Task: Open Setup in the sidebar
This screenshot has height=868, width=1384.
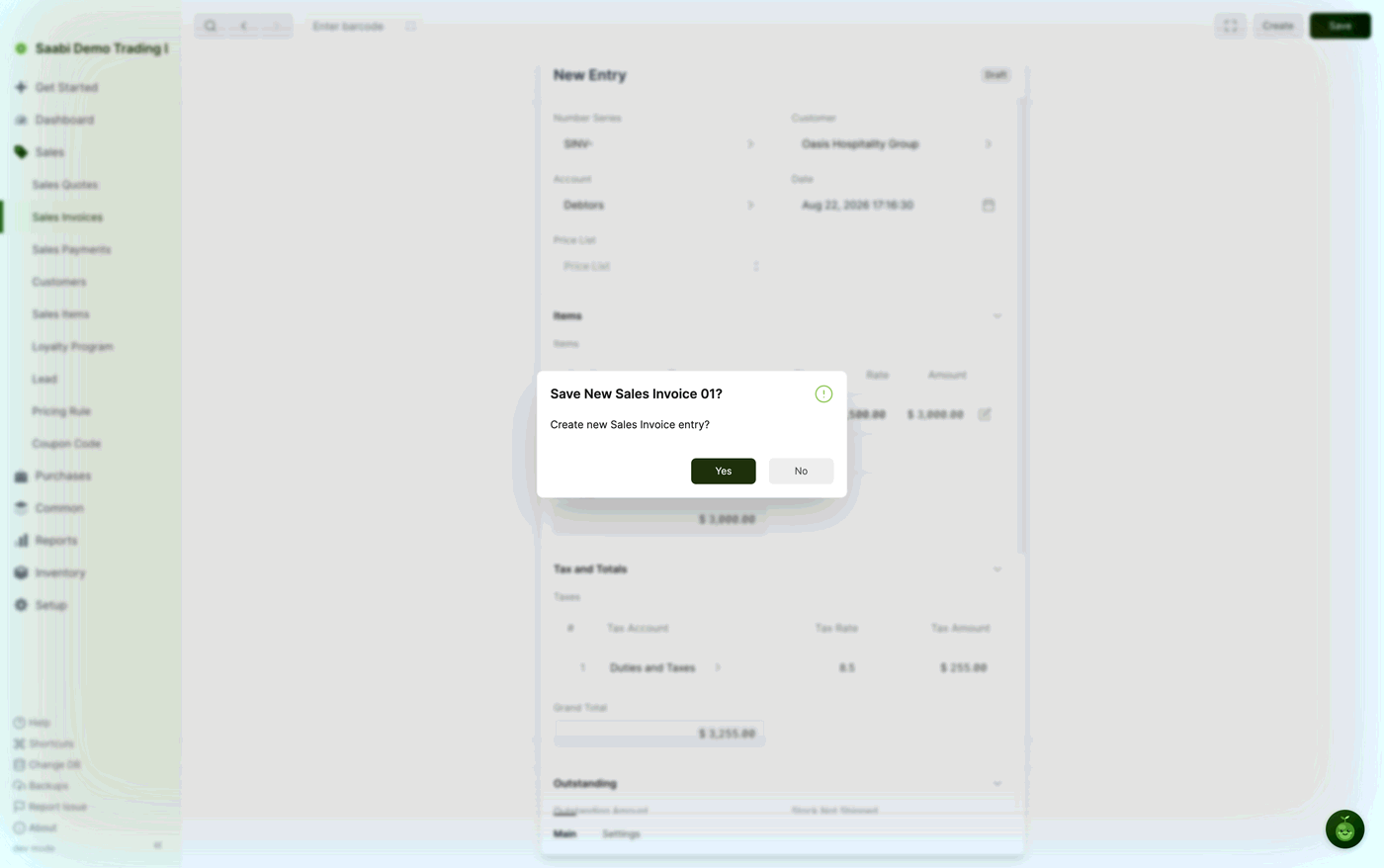Action: pos(51,605)
